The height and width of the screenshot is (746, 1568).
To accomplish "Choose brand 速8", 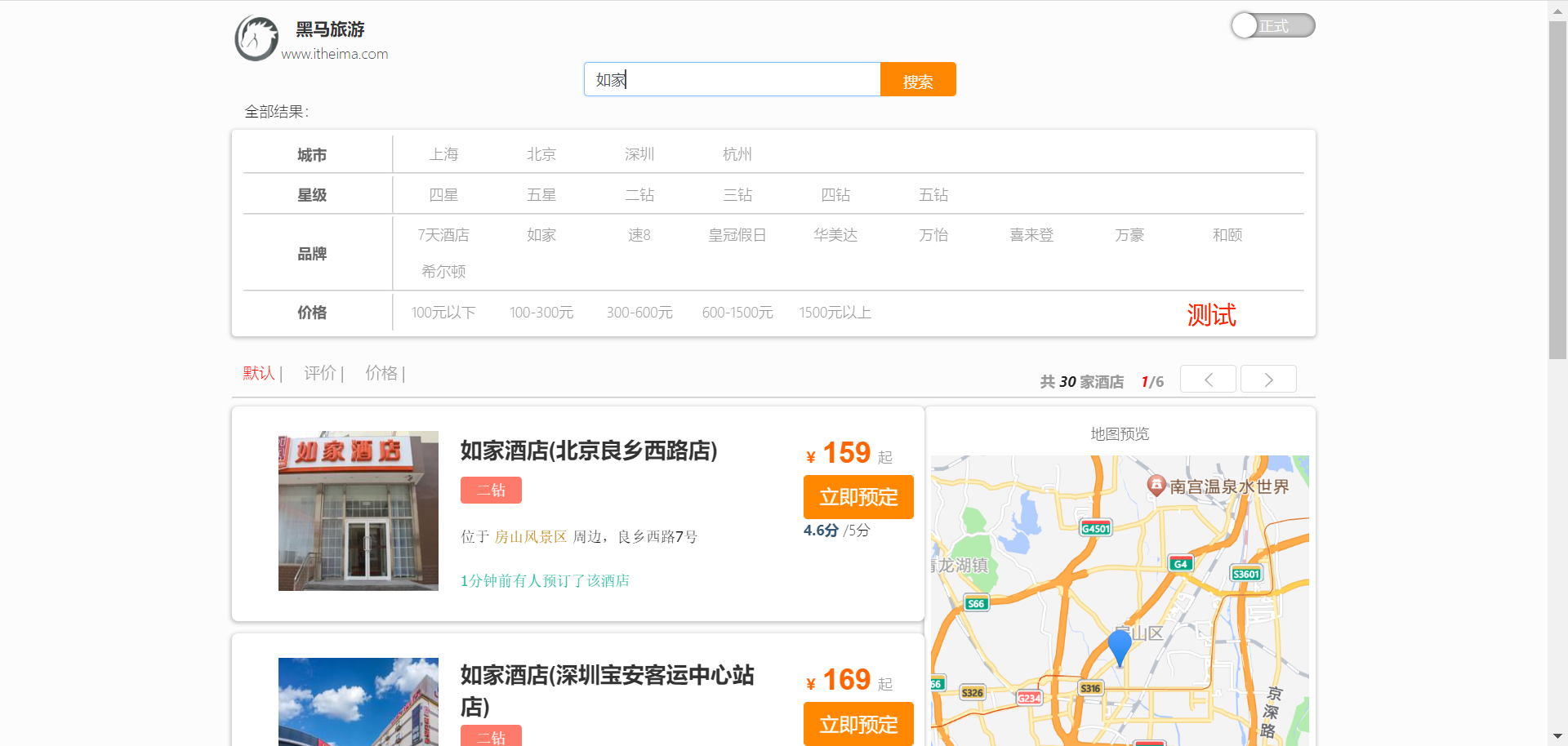I will [x=639, y=235].
